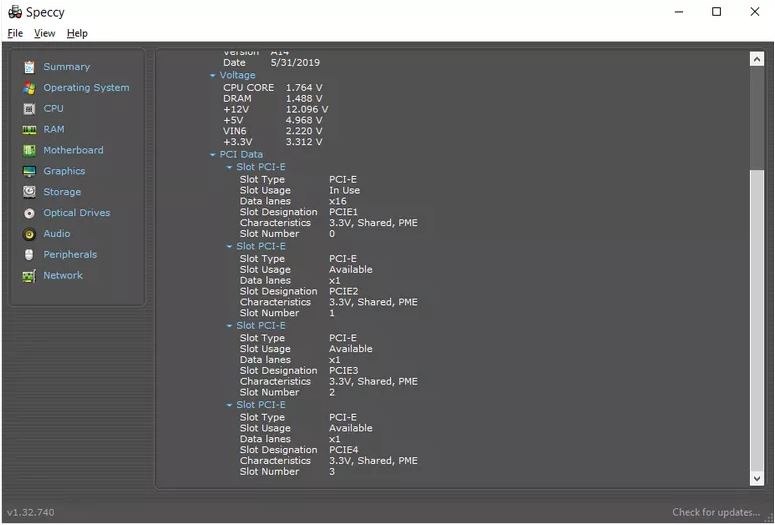This screenshot has height=525, width=775.
Task: Switch to the Network section
Action: point(63,275)
